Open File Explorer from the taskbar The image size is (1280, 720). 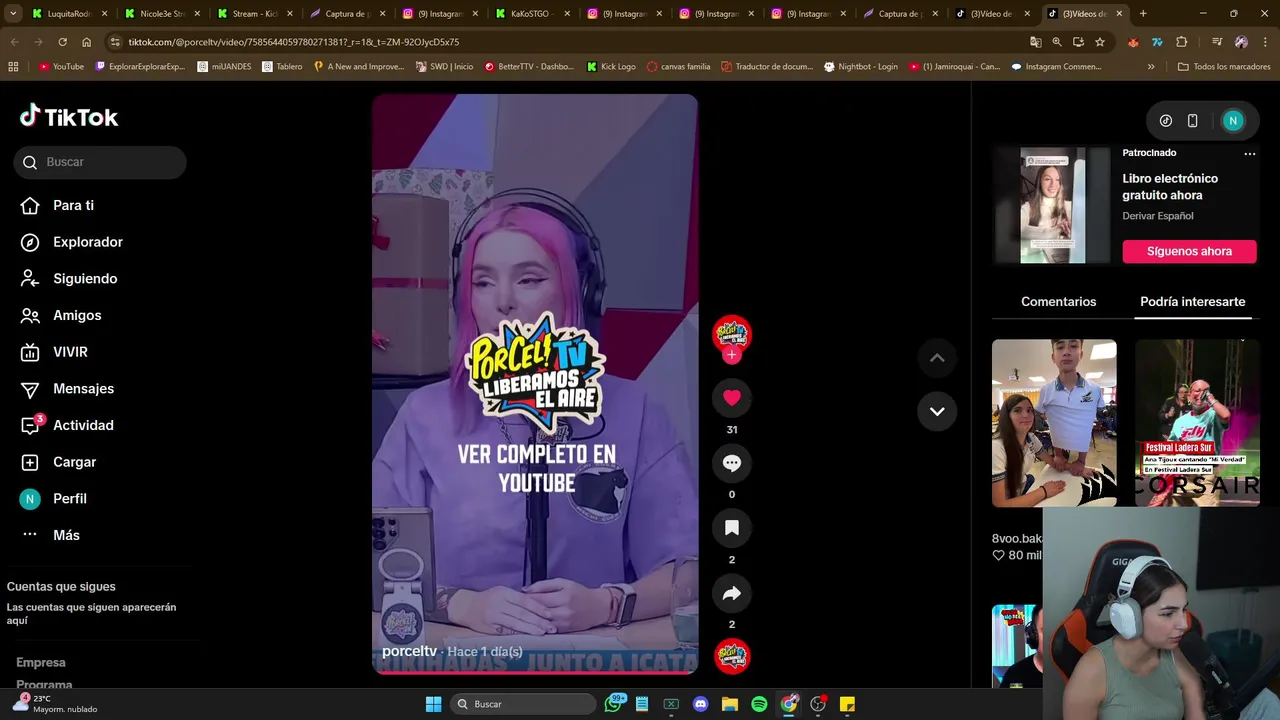[x=730, y=704]
